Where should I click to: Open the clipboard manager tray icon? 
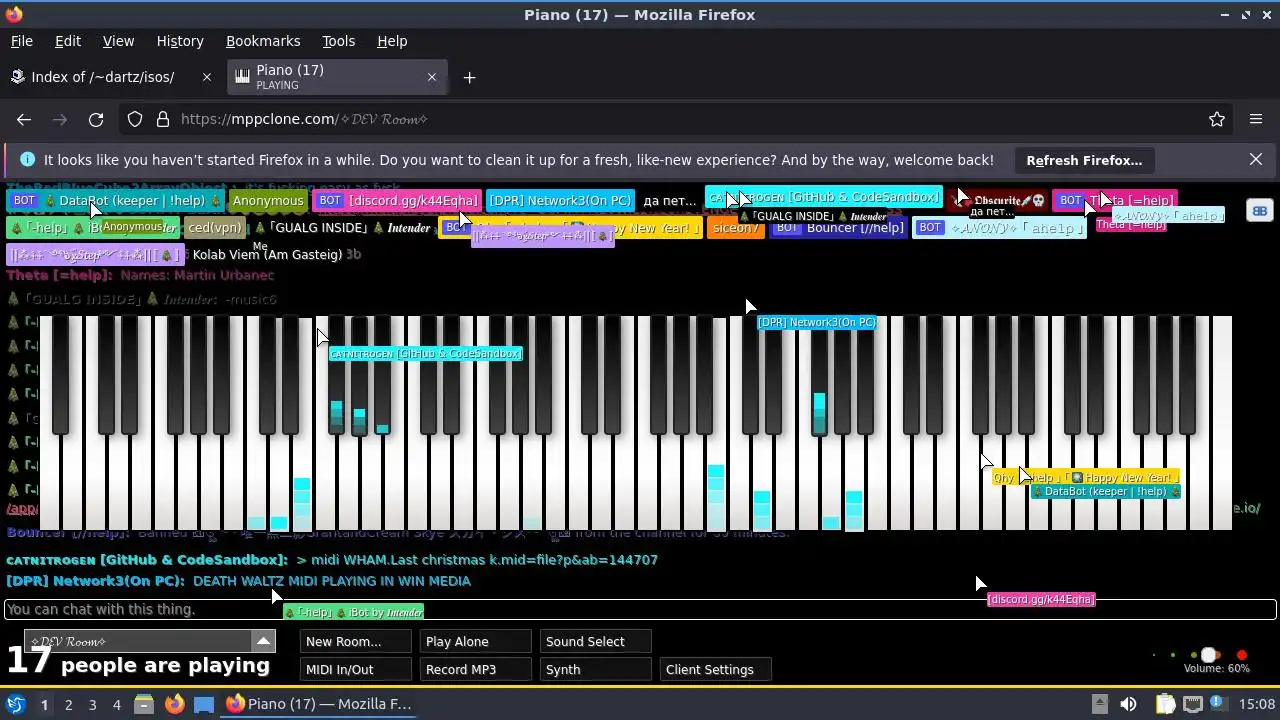pos(1165,704)
